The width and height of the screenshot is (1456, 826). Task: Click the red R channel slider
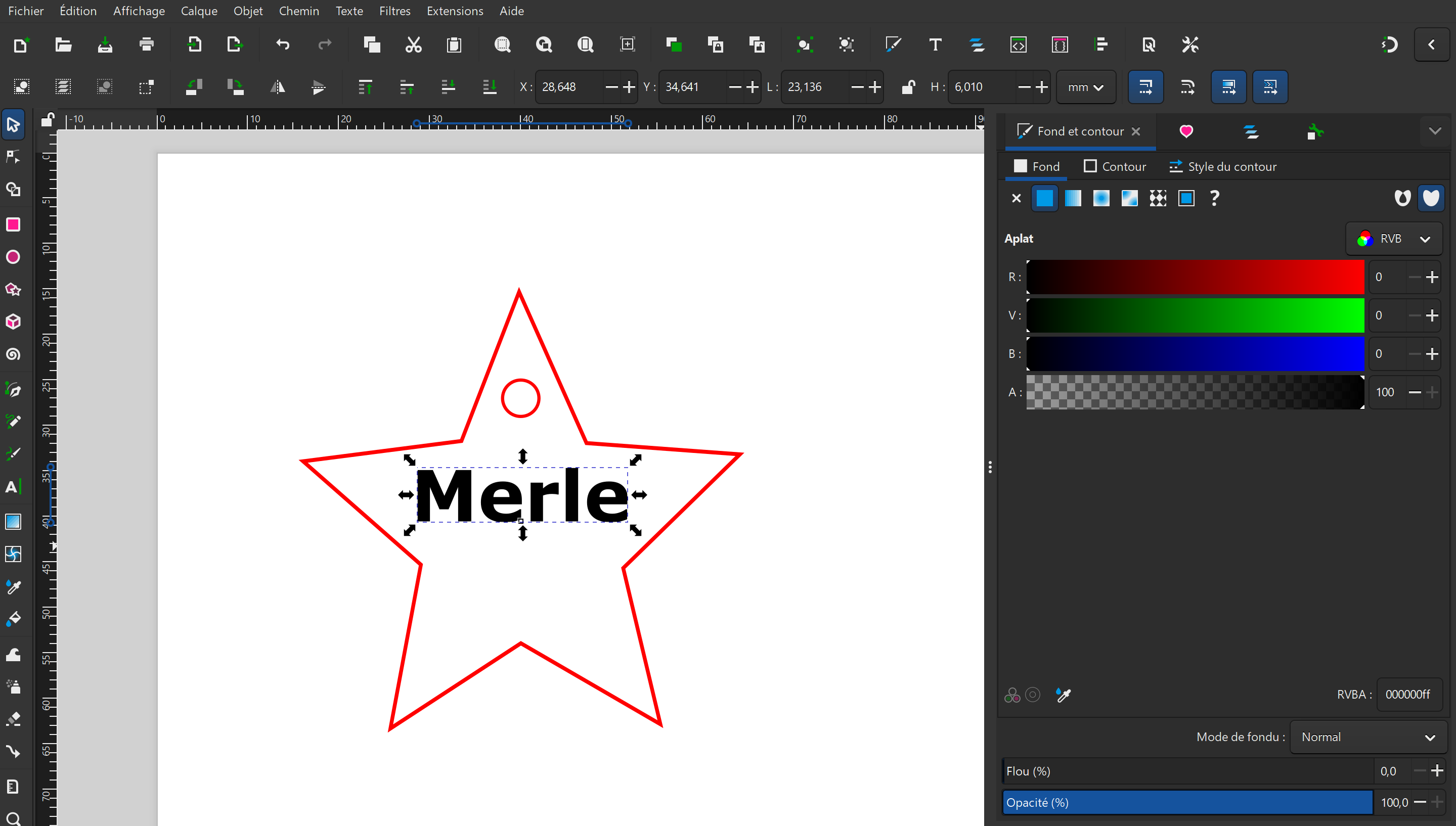point(1195,277)
